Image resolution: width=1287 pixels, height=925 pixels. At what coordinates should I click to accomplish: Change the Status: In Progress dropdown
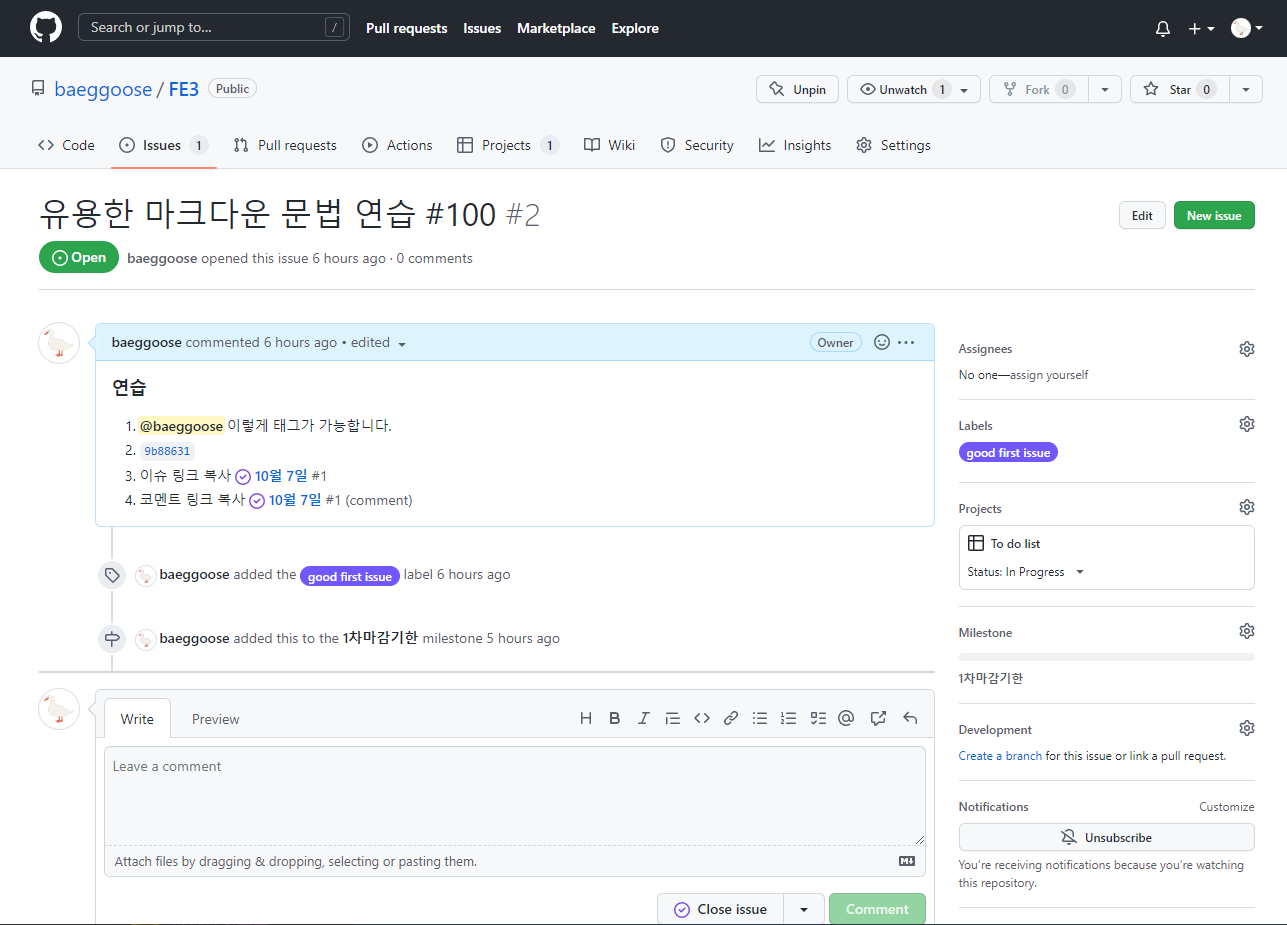1026,572
